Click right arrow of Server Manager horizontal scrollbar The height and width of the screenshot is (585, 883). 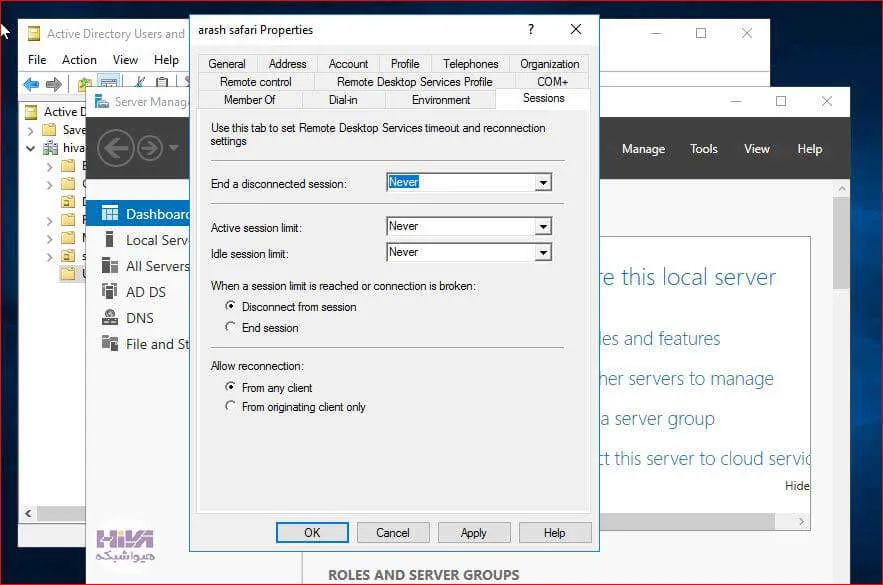pyautogui.click(x=801, y=521)
